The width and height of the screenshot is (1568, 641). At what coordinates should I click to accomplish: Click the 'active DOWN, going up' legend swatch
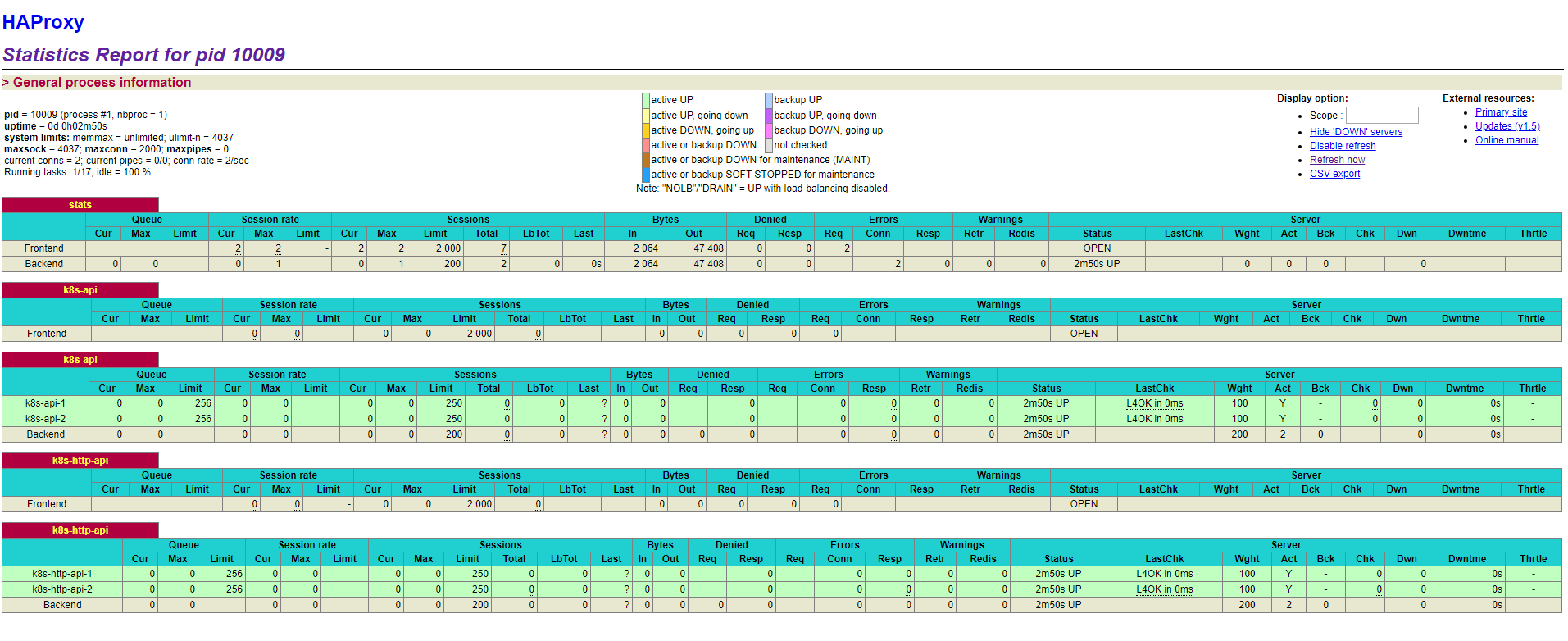646,130
